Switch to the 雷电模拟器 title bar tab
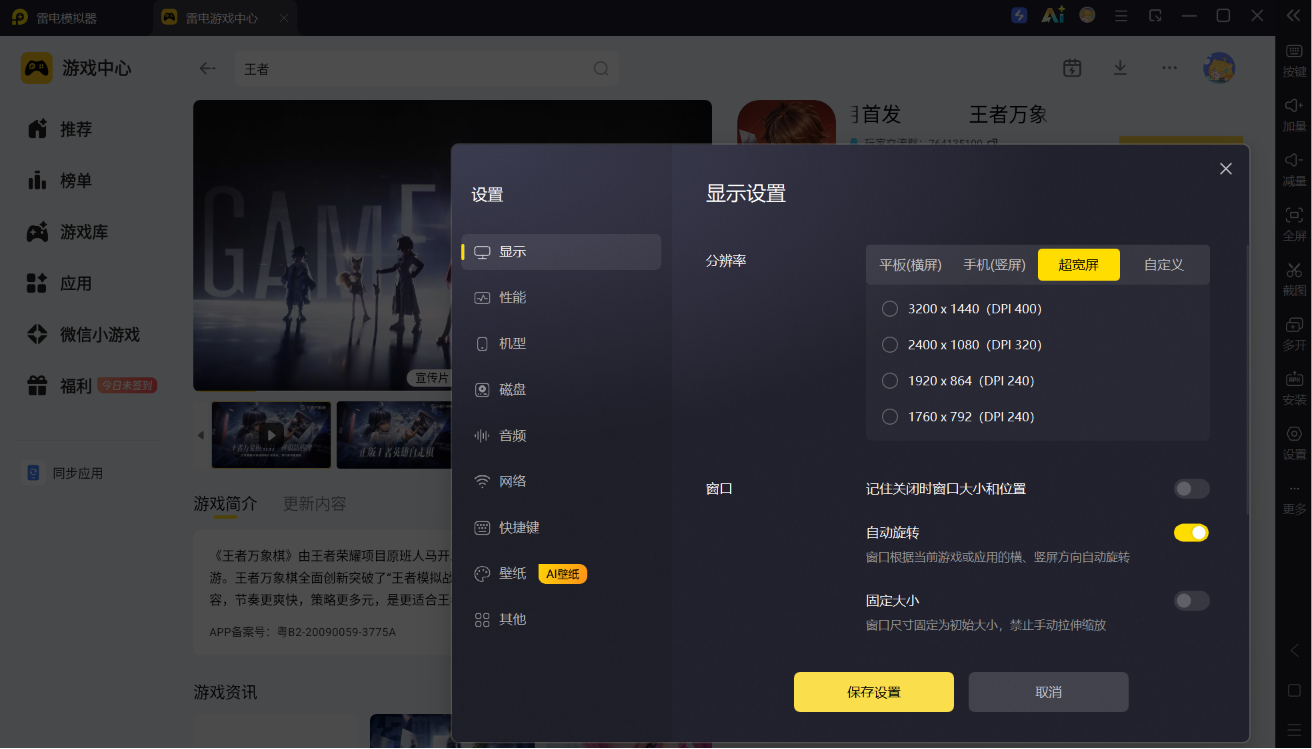 [55, 17]
